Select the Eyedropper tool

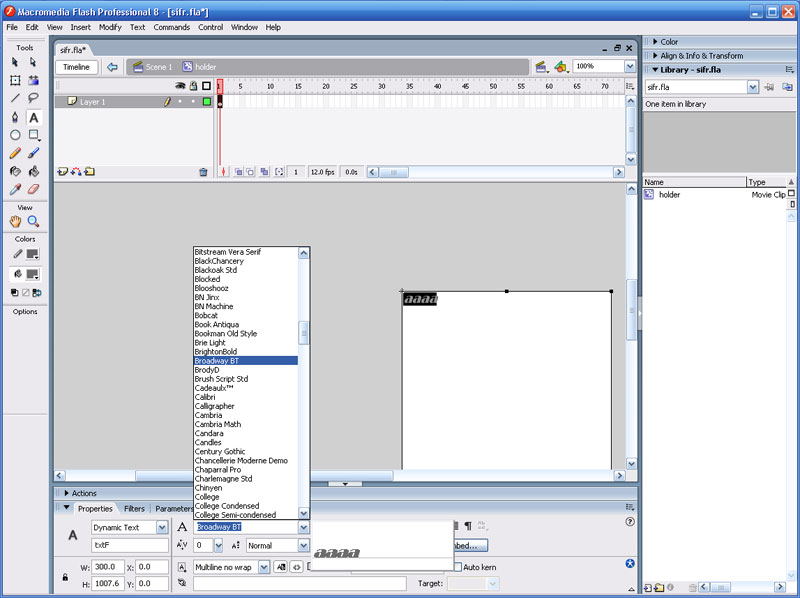coord(15,189)
